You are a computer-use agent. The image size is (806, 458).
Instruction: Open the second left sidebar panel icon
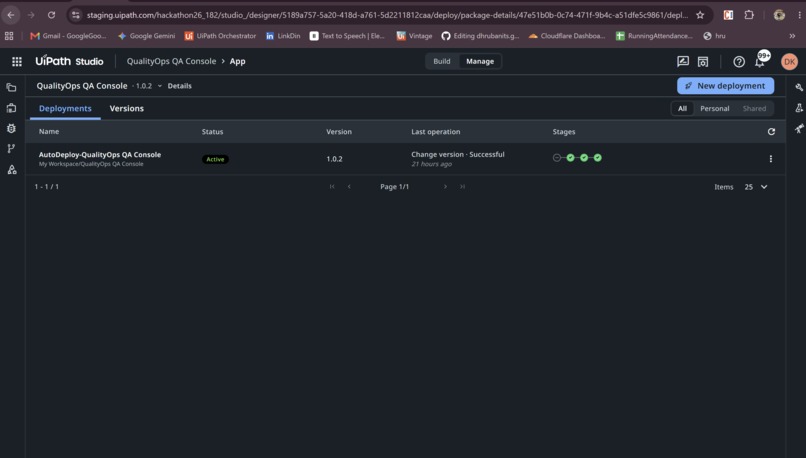(11, 108)
